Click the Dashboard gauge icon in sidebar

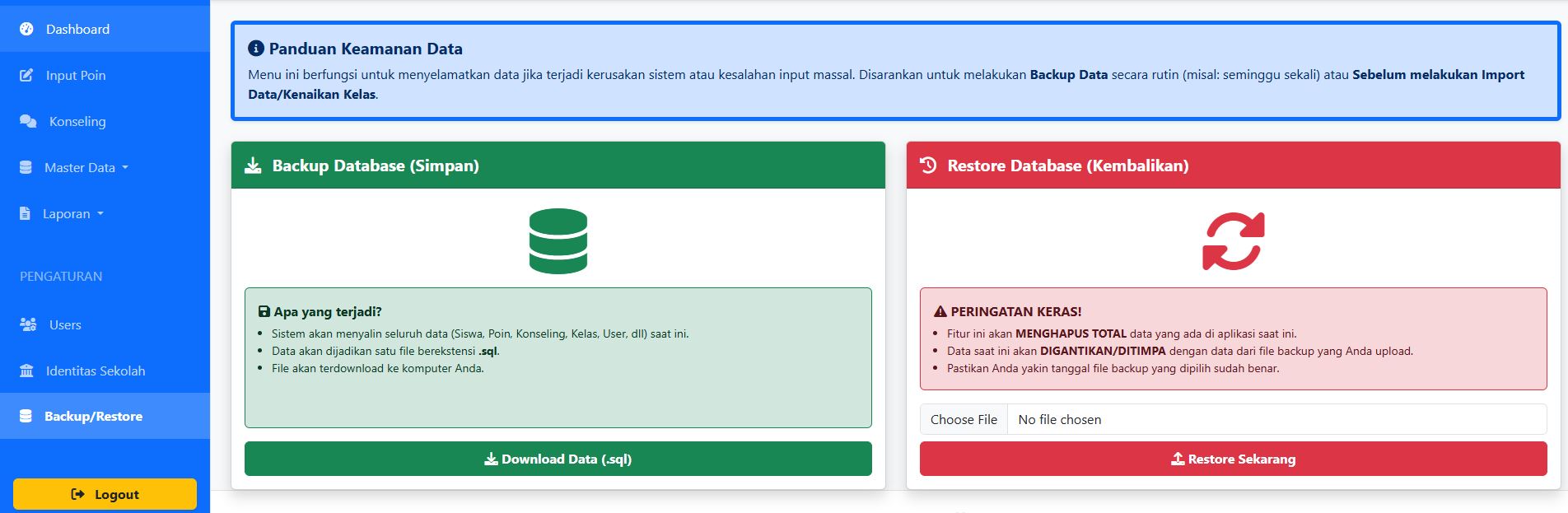26,29
